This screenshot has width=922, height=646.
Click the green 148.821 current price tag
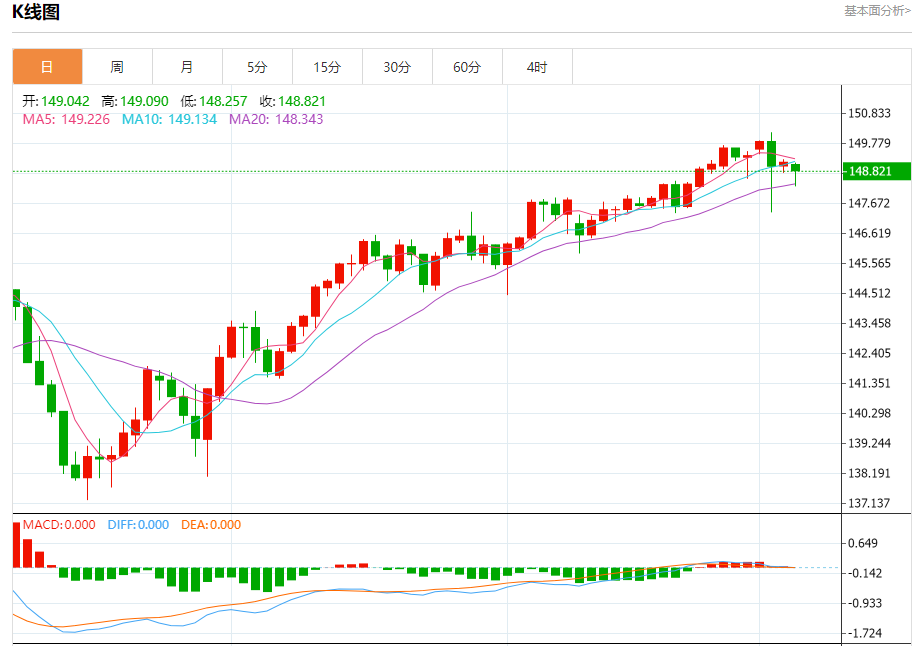(x=876, y=171)
